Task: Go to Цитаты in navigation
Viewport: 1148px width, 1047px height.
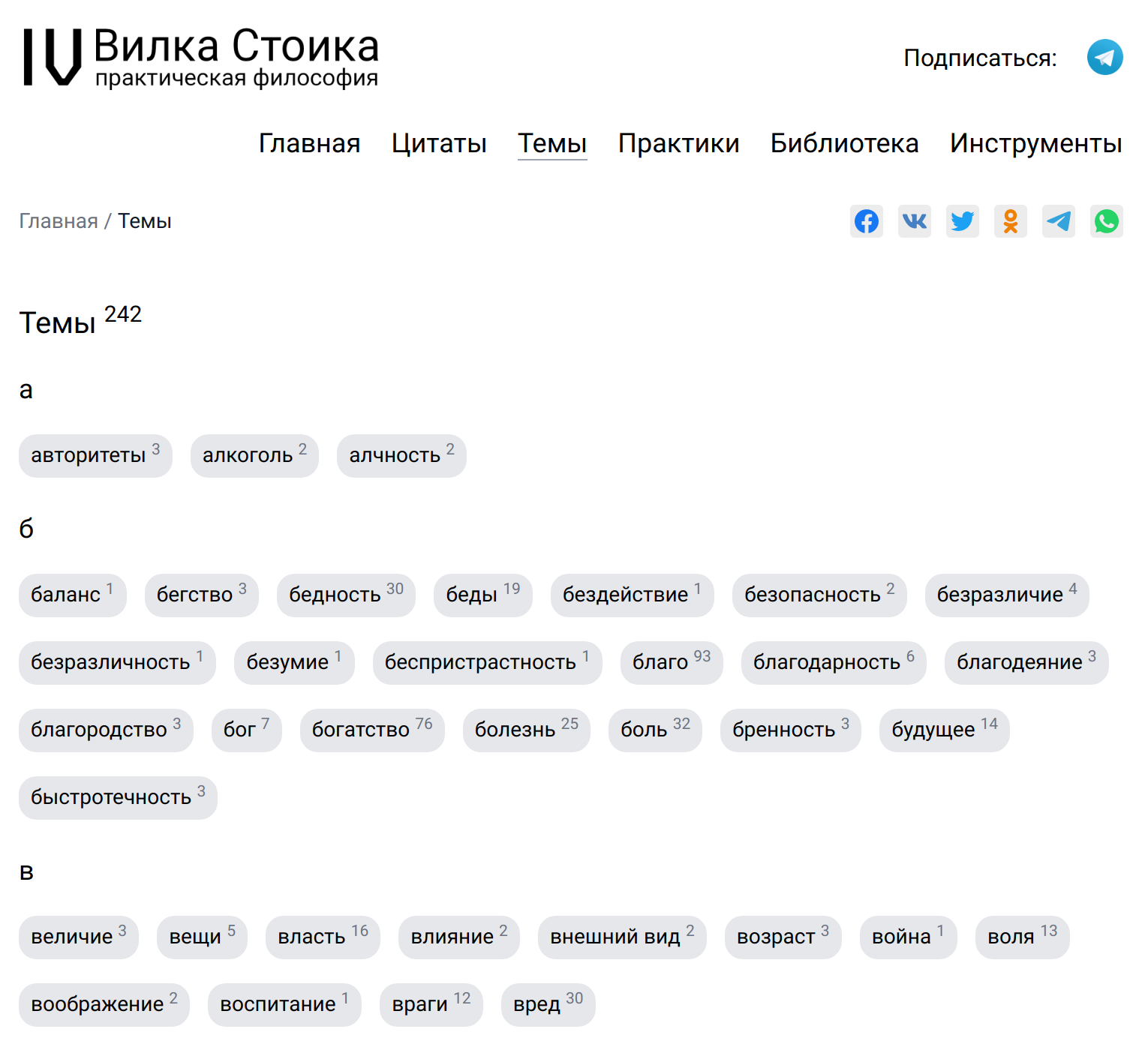Action: 439,143
